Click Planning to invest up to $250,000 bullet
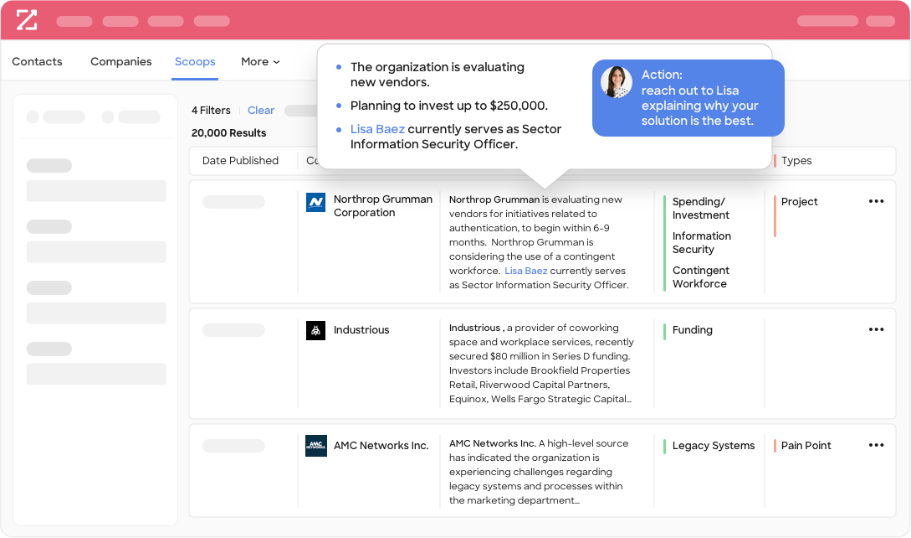Screen dimensions: 911x538 point(449,106)
